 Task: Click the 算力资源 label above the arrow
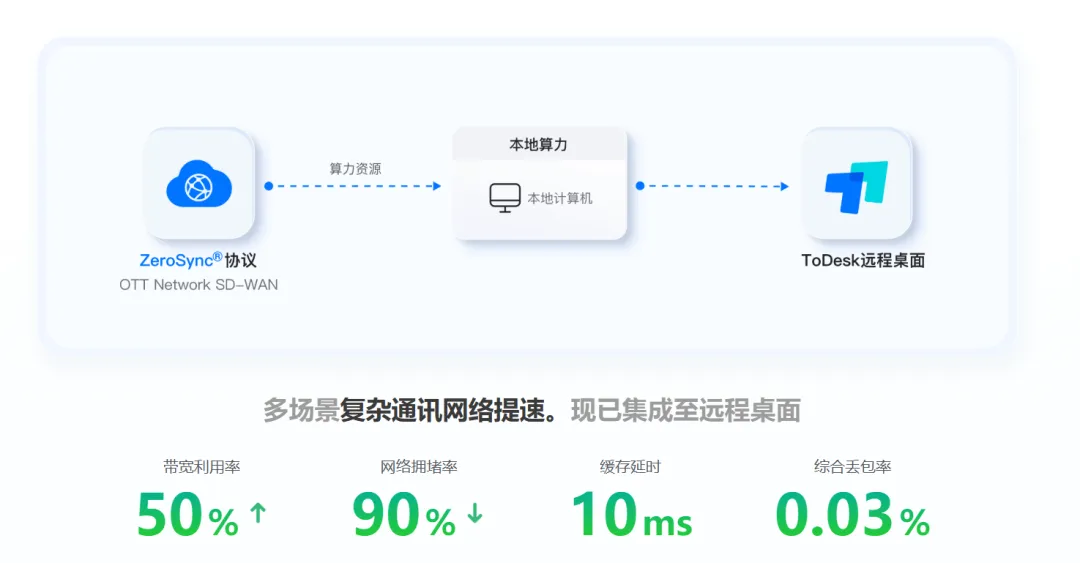tap(355, 169)
